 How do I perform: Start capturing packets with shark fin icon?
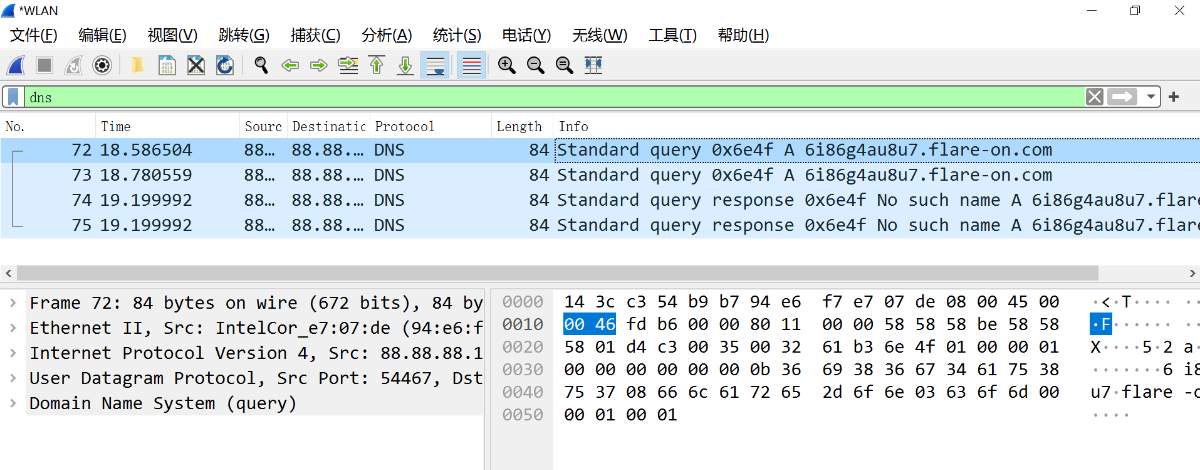tap(16, 66)
